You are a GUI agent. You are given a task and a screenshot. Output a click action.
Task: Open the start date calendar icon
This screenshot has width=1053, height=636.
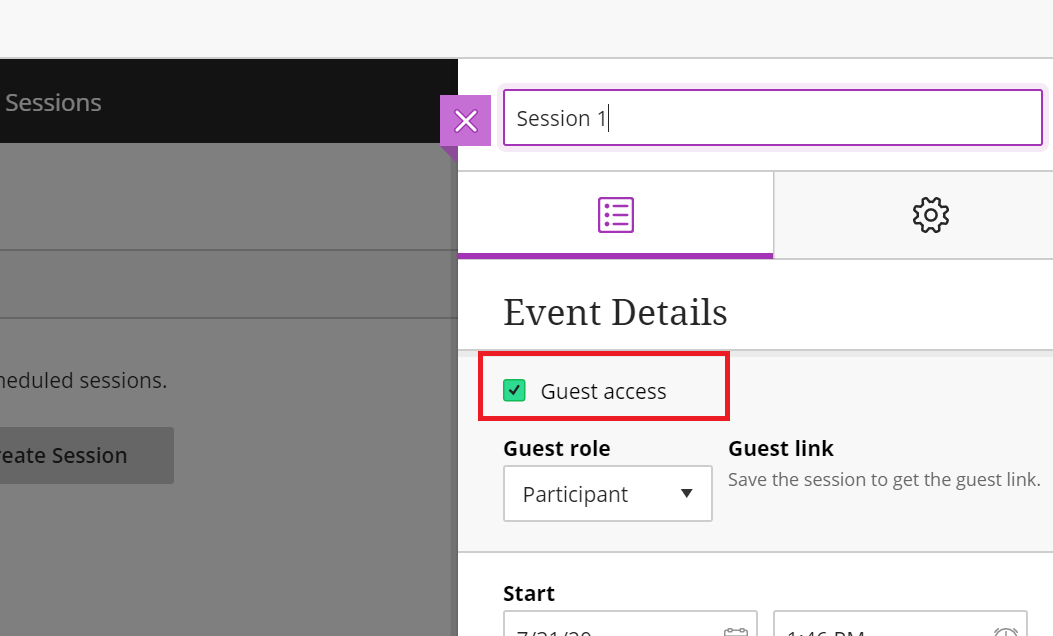(735, 630)
